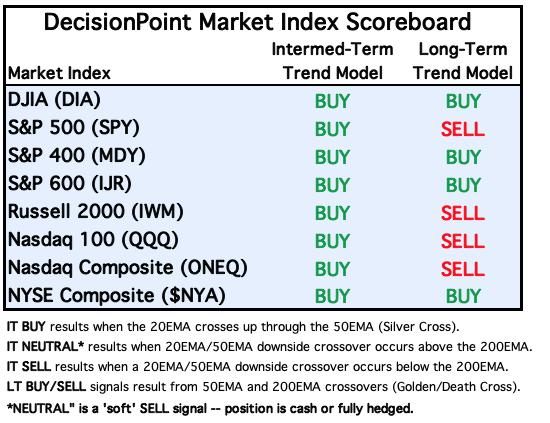Viewport: 550px width, 423px height.
Task: Click the Long-Term Trend Model column header
Action: (463, 61)
